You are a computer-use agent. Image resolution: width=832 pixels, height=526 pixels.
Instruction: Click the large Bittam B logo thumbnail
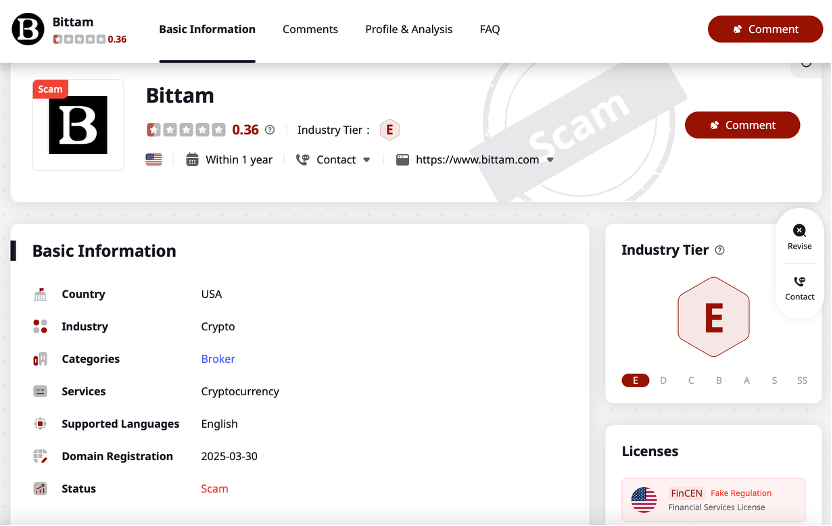tap(78, 125)
